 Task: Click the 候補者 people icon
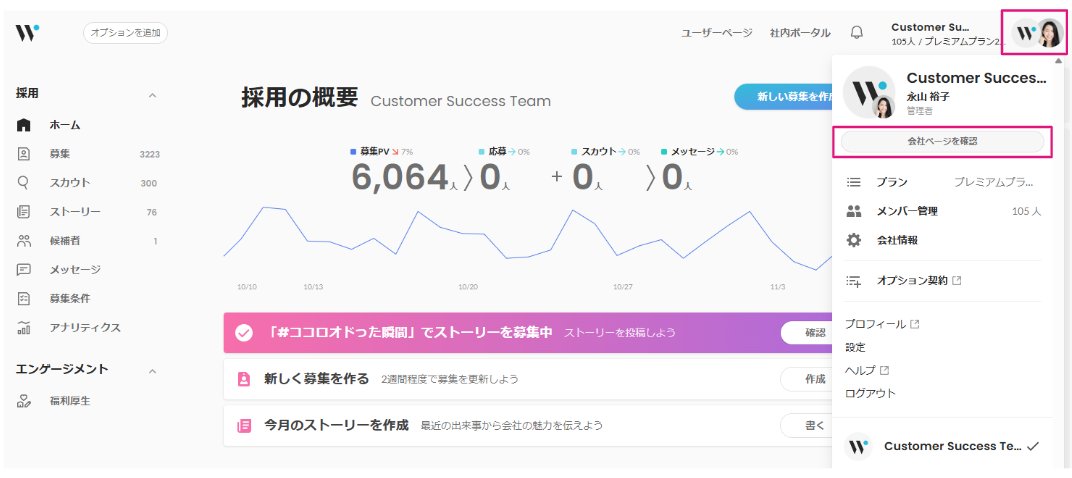coord(24,241)
